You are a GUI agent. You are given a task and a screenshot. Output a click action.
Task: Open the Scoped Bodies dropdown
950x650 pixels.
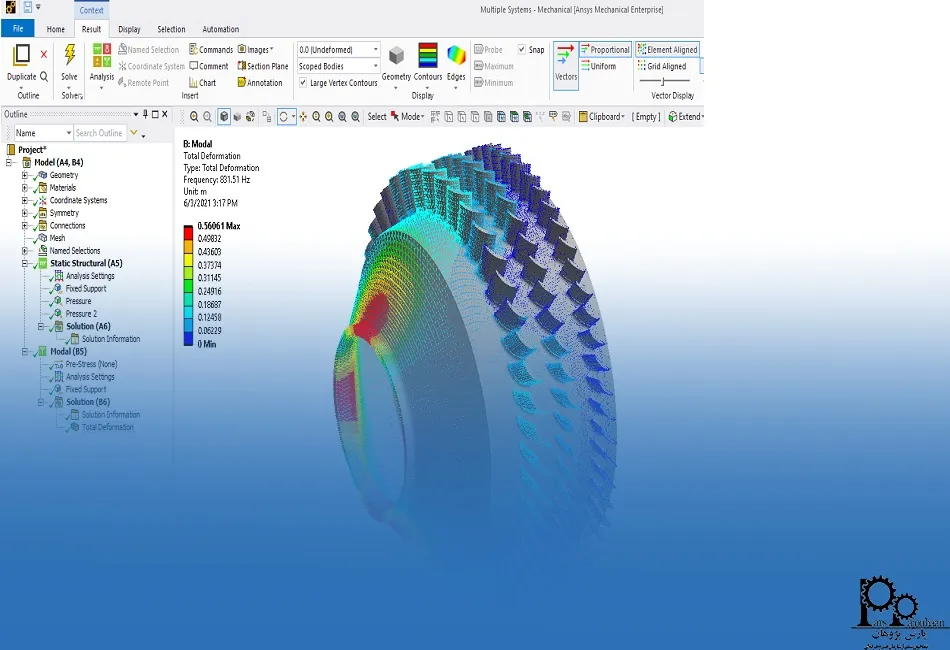339,66
